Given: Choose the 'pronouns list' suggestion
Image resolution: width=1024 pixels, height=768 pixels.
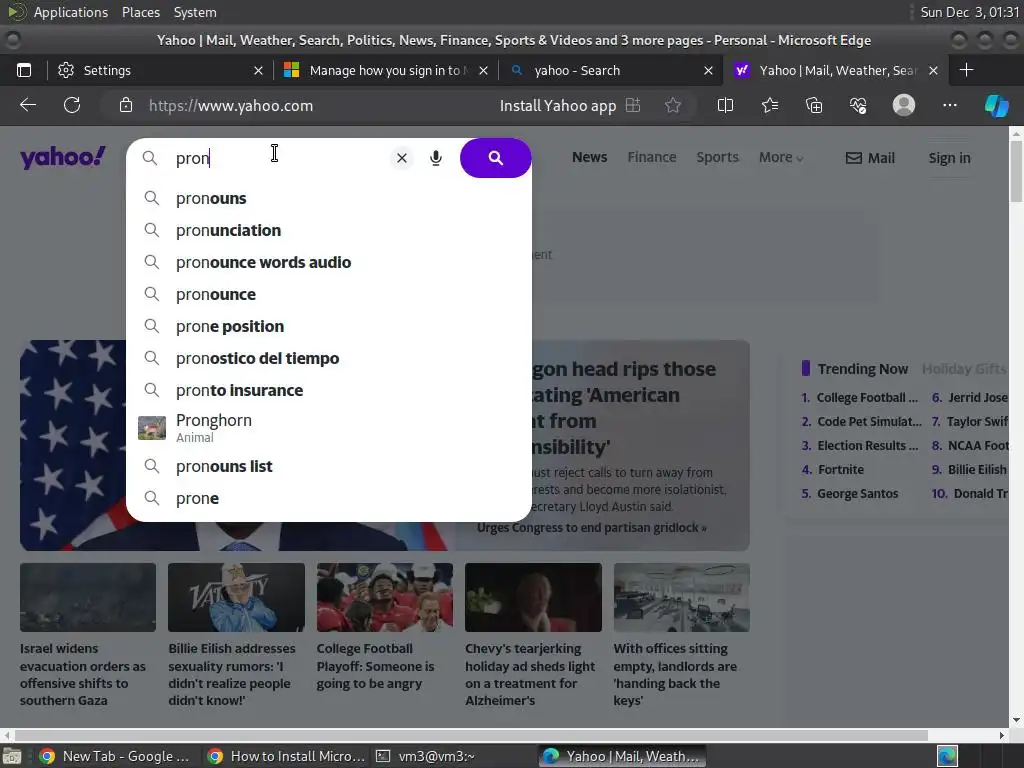Looking at the screenshot, I should (328, 466).
